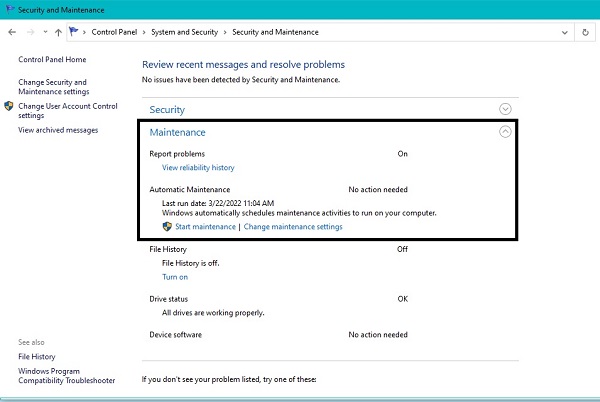Open View reliability history link
600x402 pixels.
pos(198,168)
